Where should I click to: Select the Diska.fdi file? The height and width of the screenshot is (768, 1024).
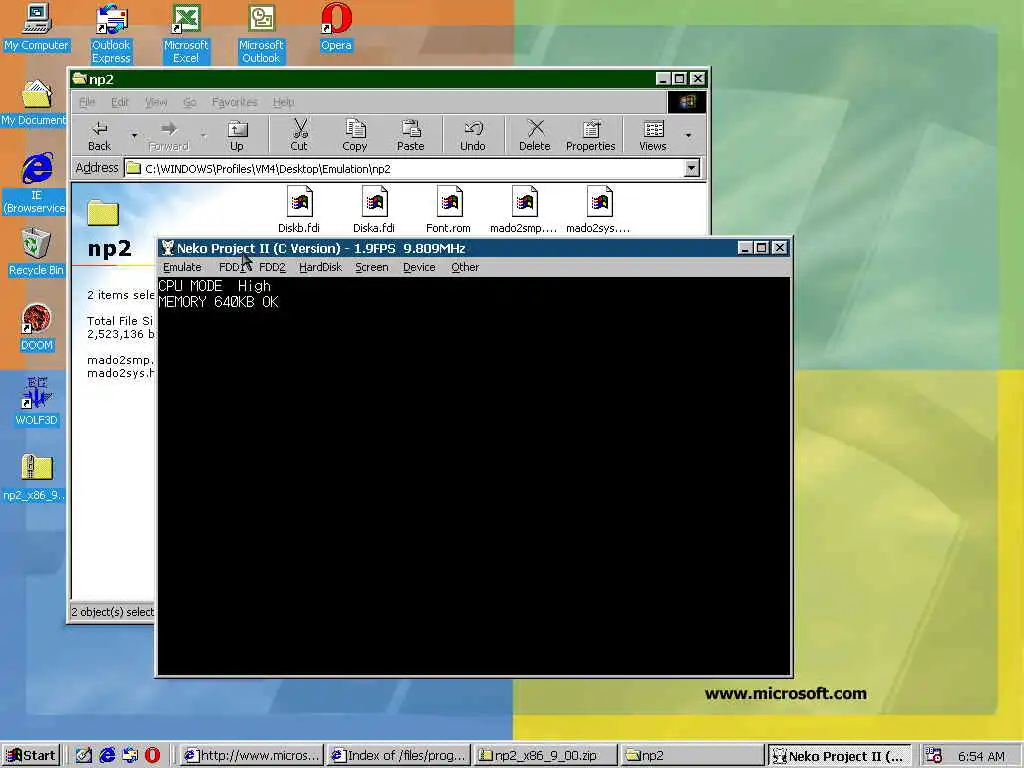coord(374,210)
